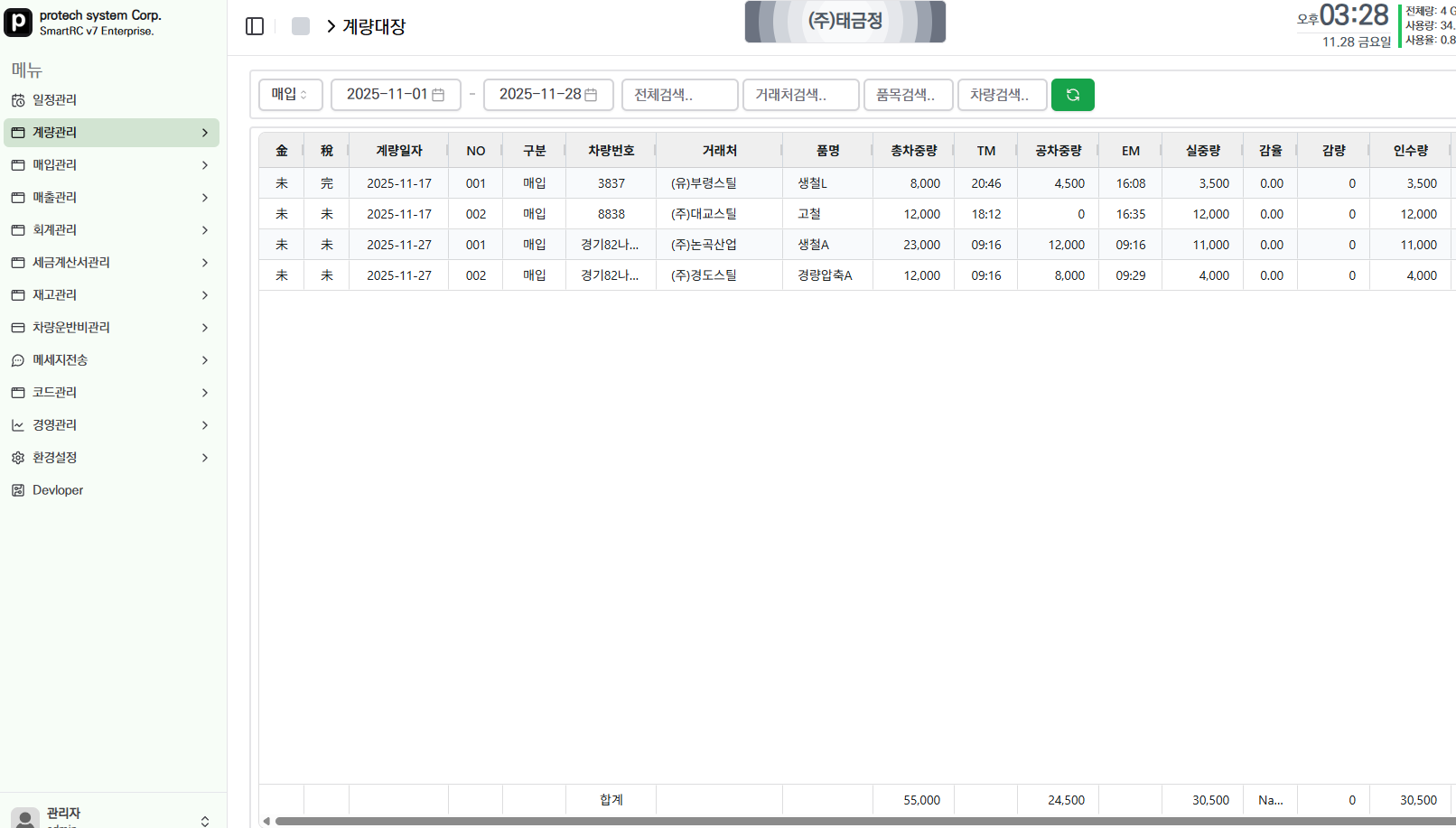This screenshot has width=1456, height=828.
Task: Click the green refresh button
Action: click(1072, 95)
